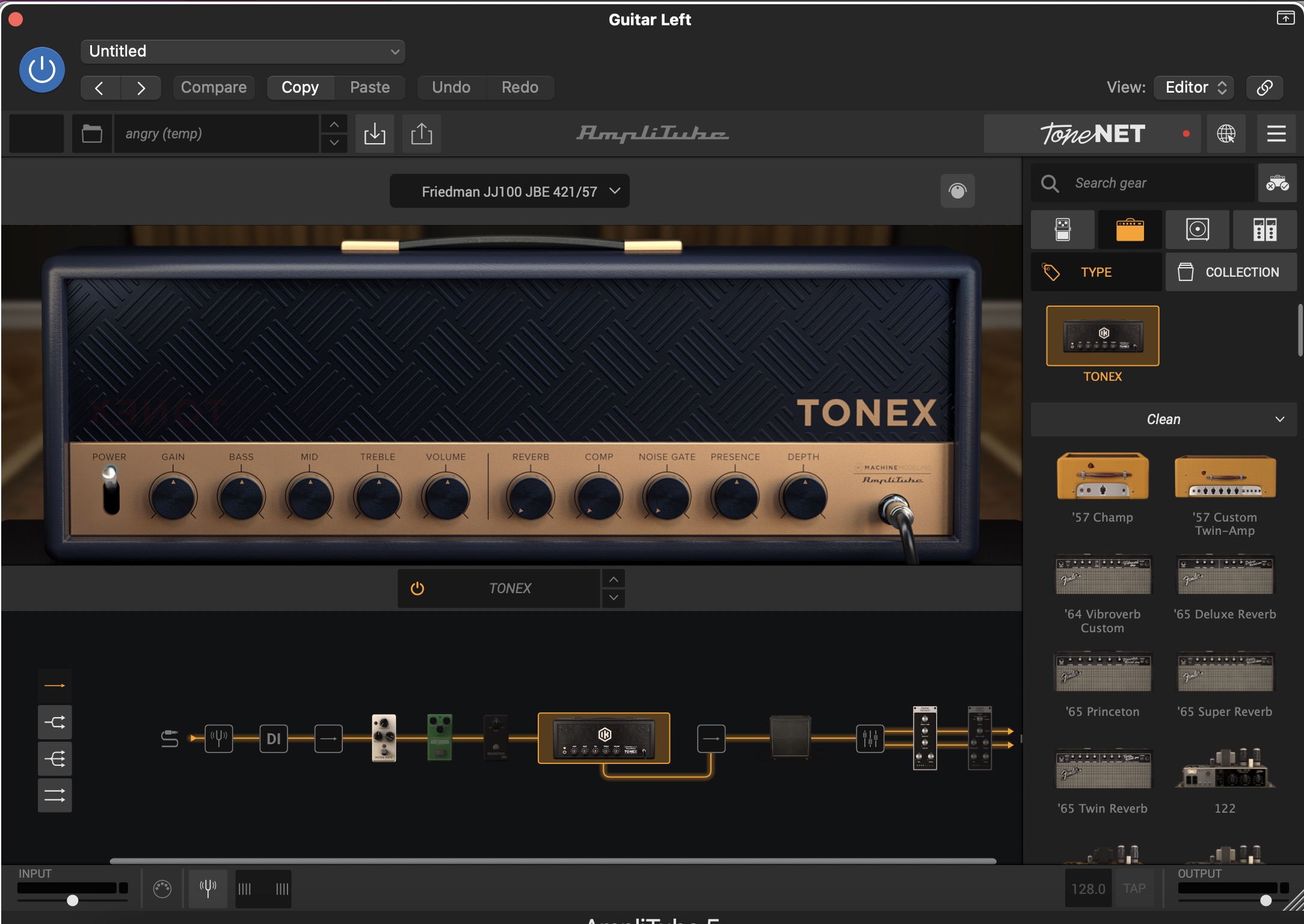Open the preset browser folder icon
The image size is (1304, 924).
(x=91, y=134)
